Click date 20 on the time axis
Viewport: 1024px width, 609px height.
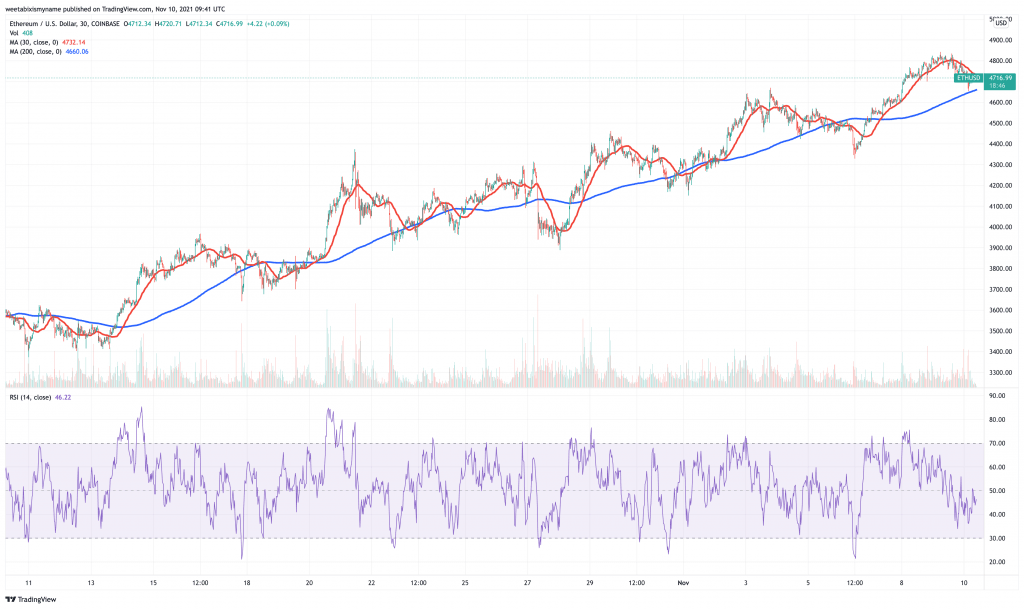click(310, 583)
